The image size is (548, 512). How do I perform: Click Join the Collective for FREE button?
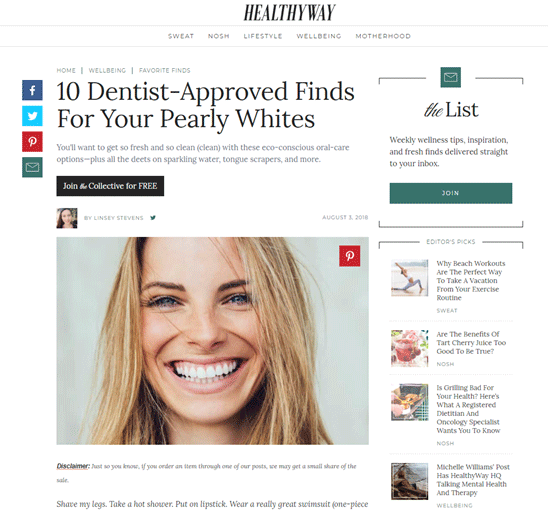110,186
